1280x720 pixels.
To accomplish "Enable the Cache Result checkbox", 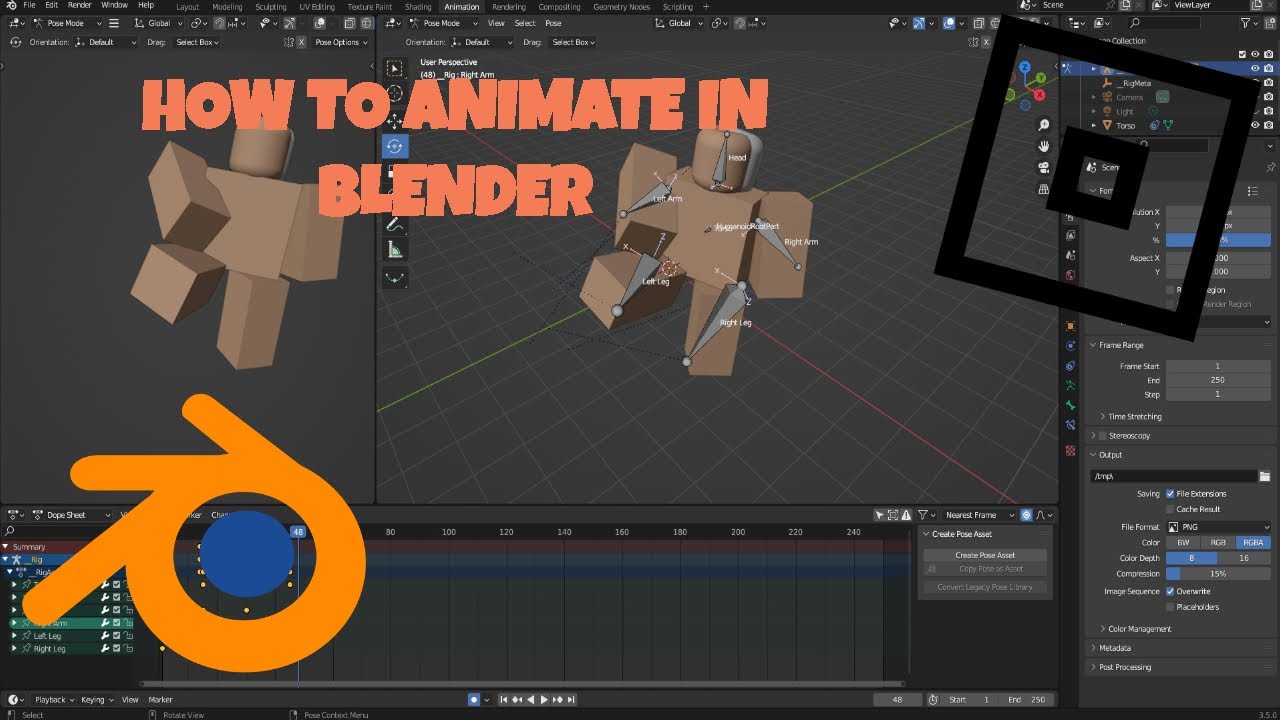I will (1170, 509).
